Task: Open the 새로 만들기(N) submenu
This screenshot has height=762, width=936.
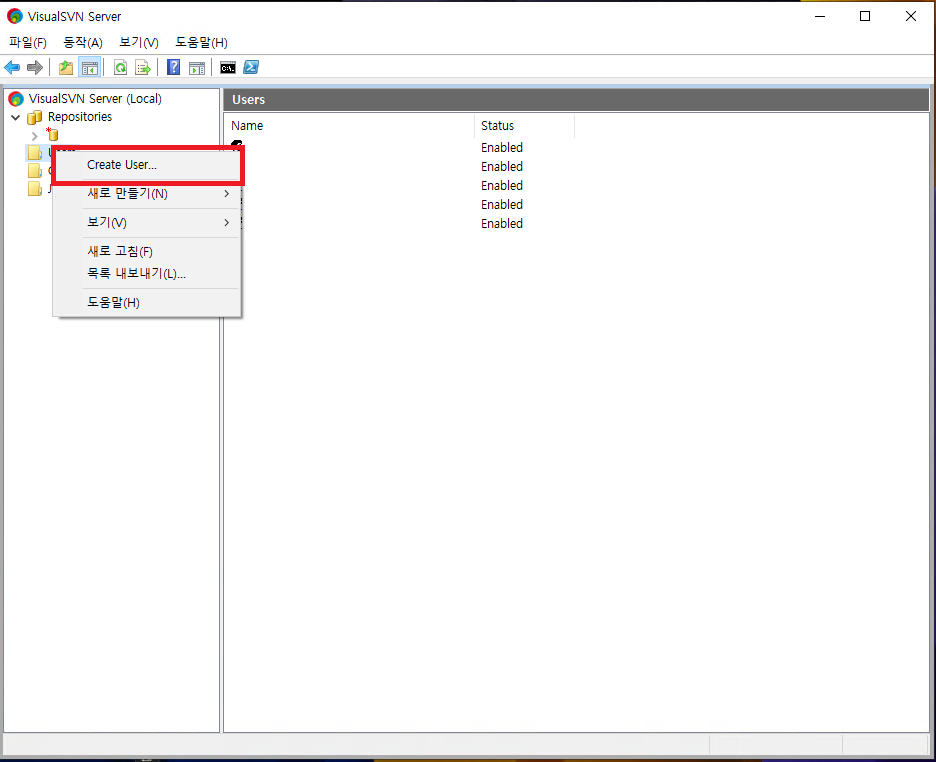Action: pos(147,193)
